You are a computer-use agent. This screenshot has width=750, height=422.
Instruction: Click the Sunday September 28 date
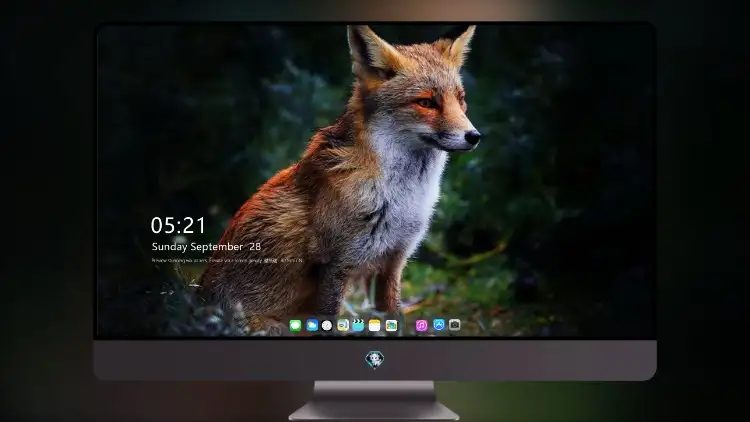[206, 247]
